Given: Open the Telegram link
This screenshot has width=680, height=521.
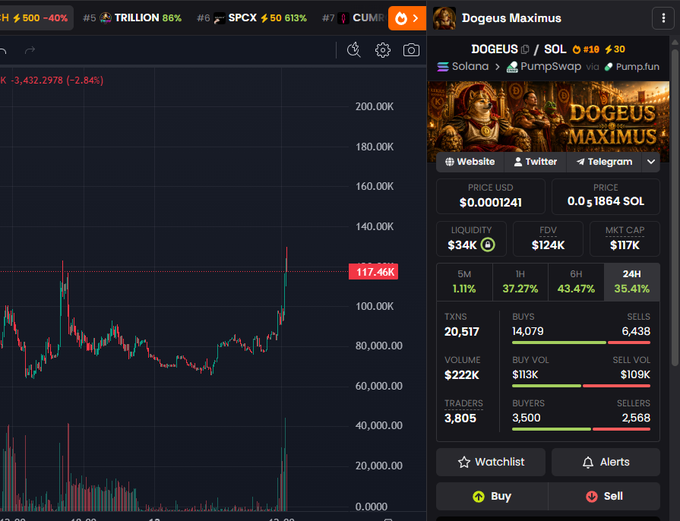Looking at the screenshot, I should click(604, 162).
